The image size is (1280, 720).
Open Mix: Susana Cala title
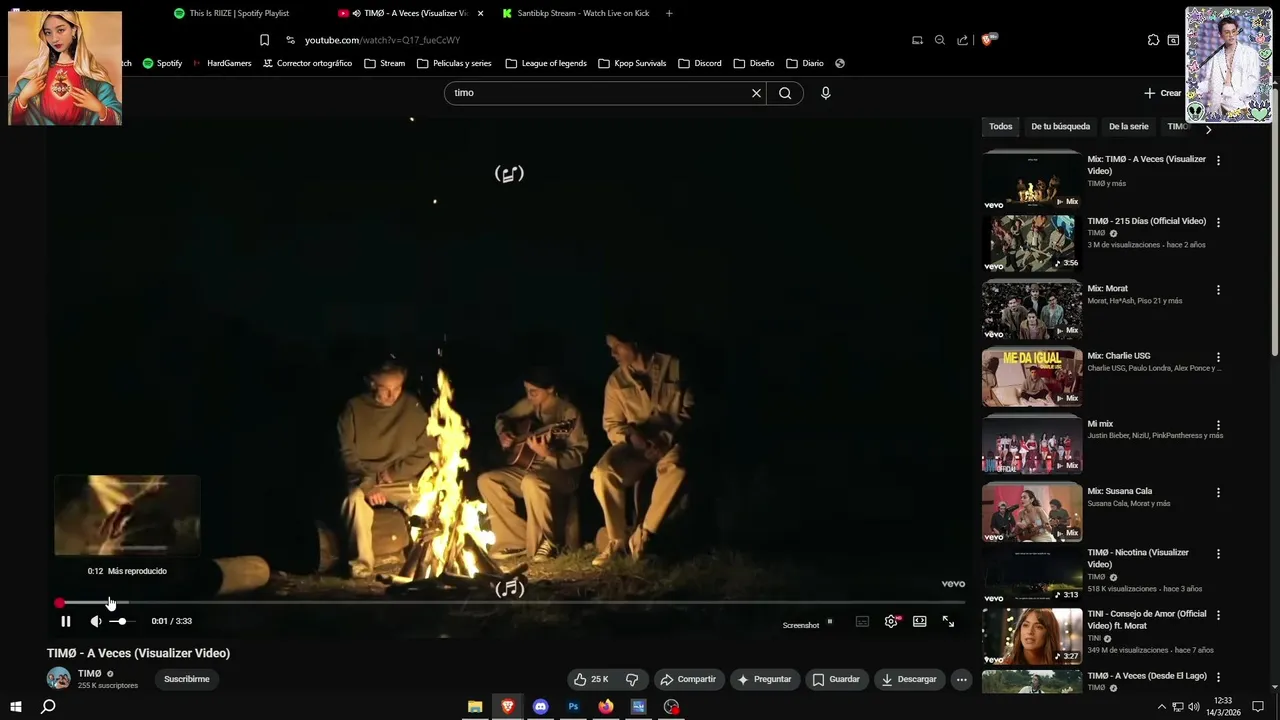click(1119, 491)
